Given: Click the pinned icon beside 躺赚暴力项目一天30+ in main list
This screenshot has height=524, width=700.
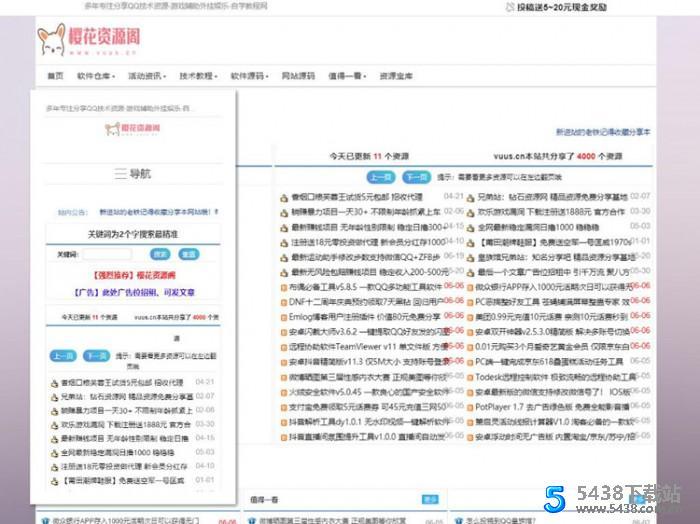Looking at the screenshot, I should [x=284, y=213].
